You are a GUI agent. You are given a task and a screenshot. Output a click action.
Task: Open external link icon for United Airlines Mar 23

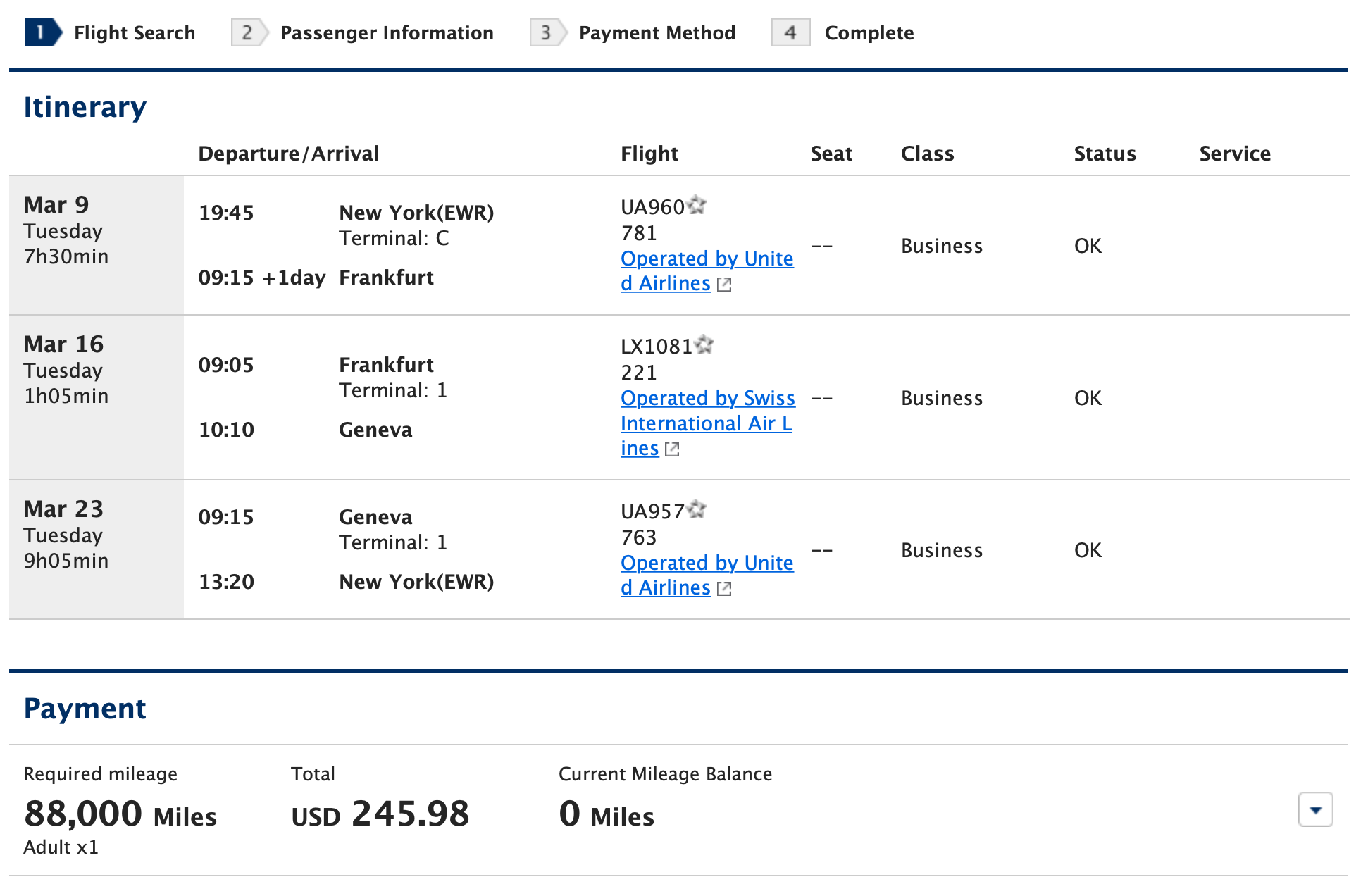click(724, 588)
